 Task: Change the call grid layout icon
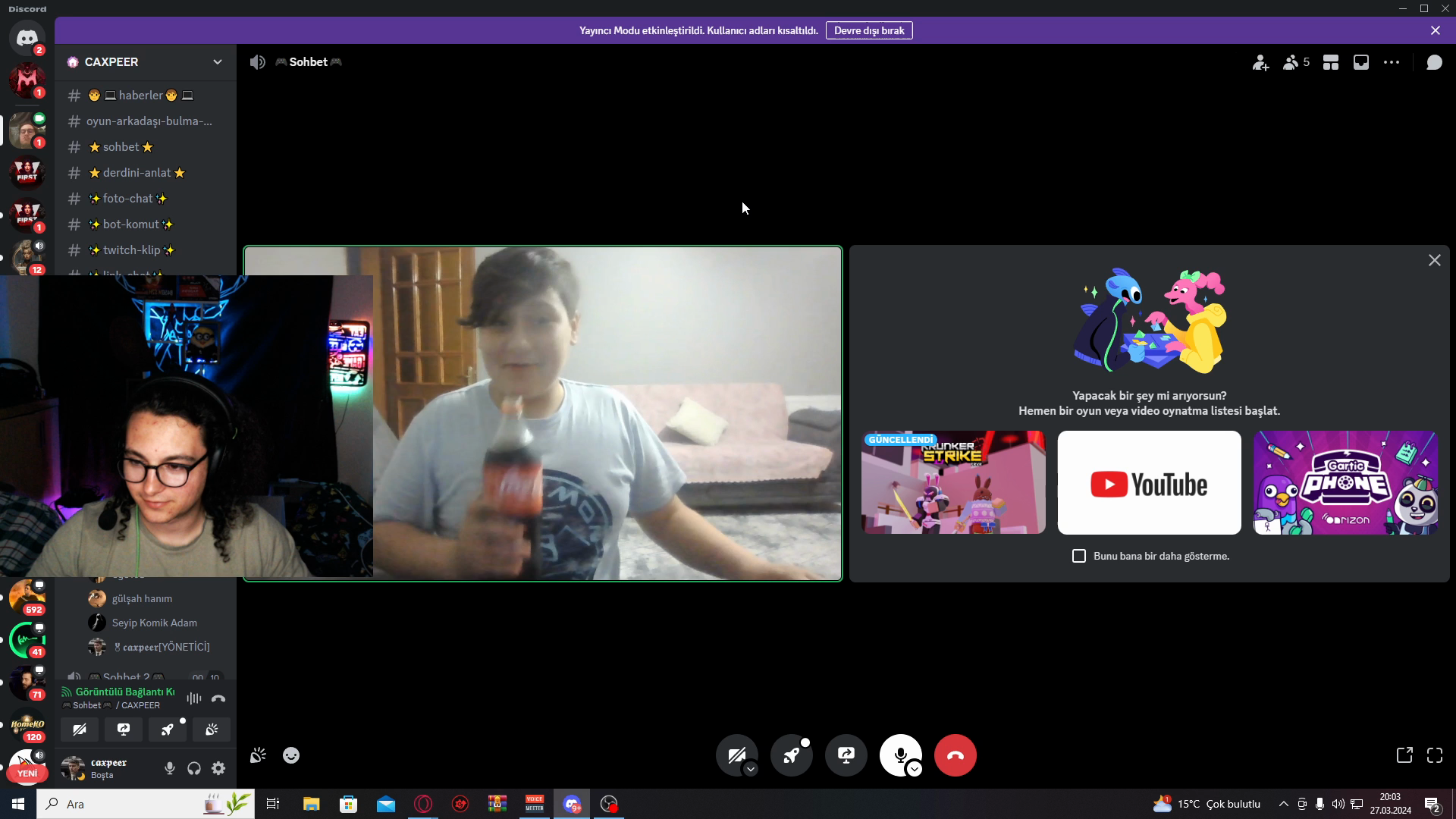(x=1331, y=63)
